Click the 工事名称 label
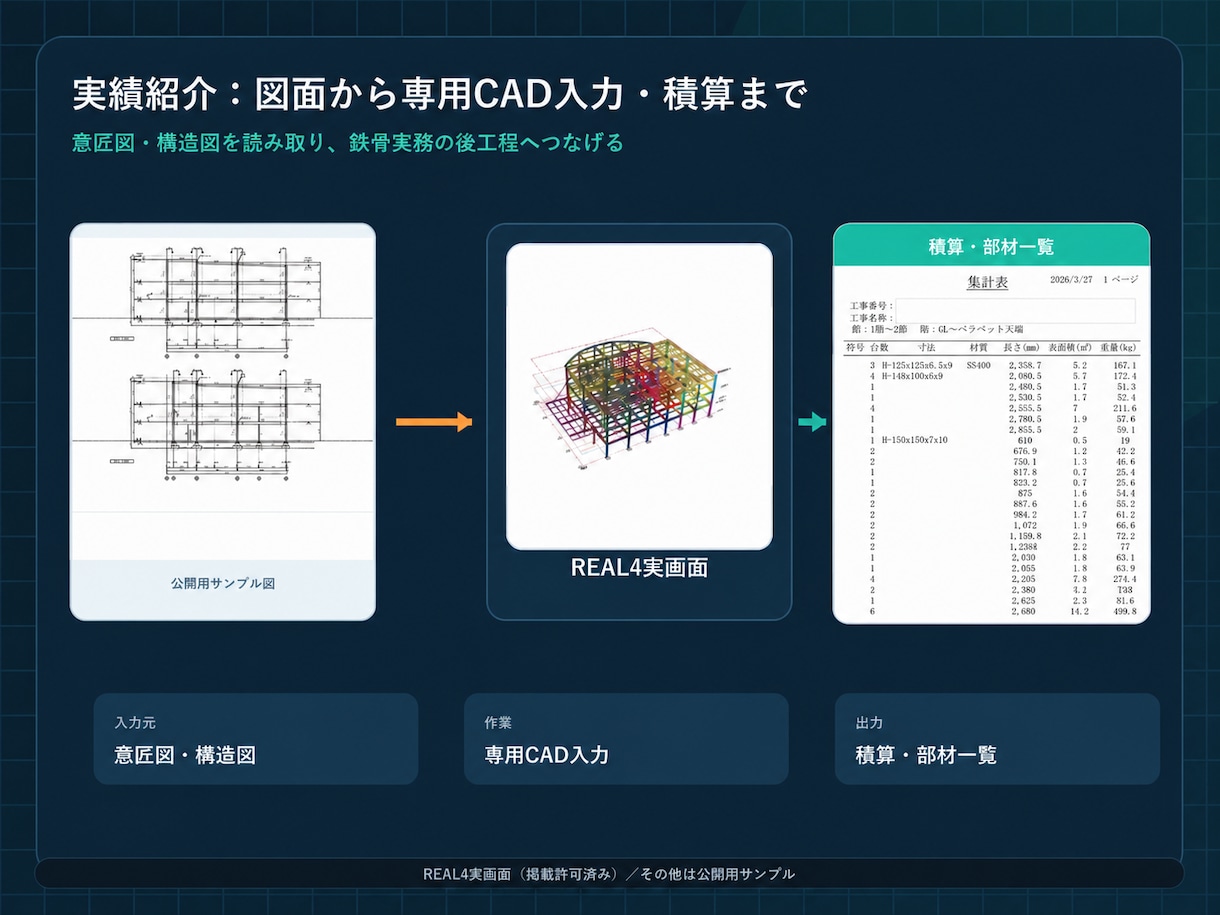 pos(871,317)
